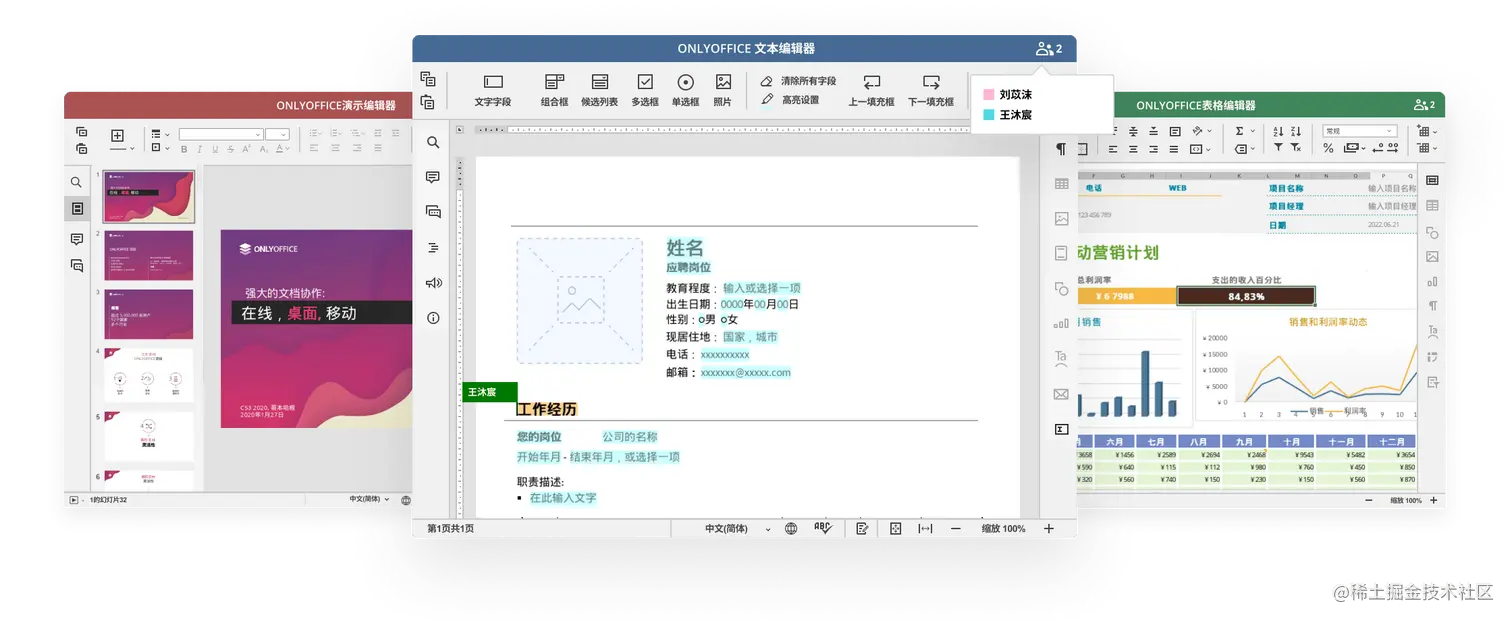
Task: Click the education field 输入或选择一项
Action: (x=762, y=288)
